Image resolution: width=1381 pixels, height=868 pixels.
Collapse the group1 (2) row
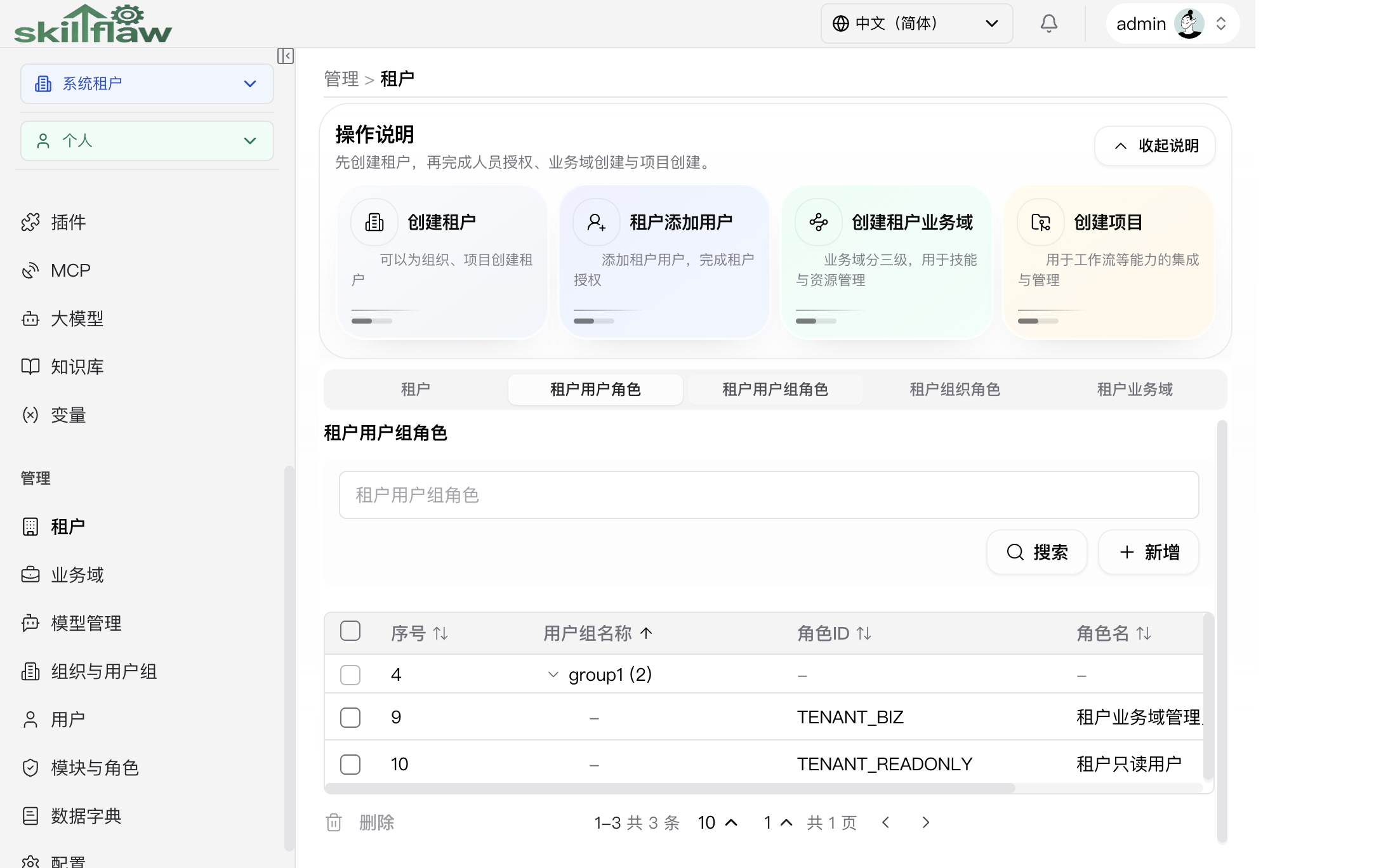553,674
